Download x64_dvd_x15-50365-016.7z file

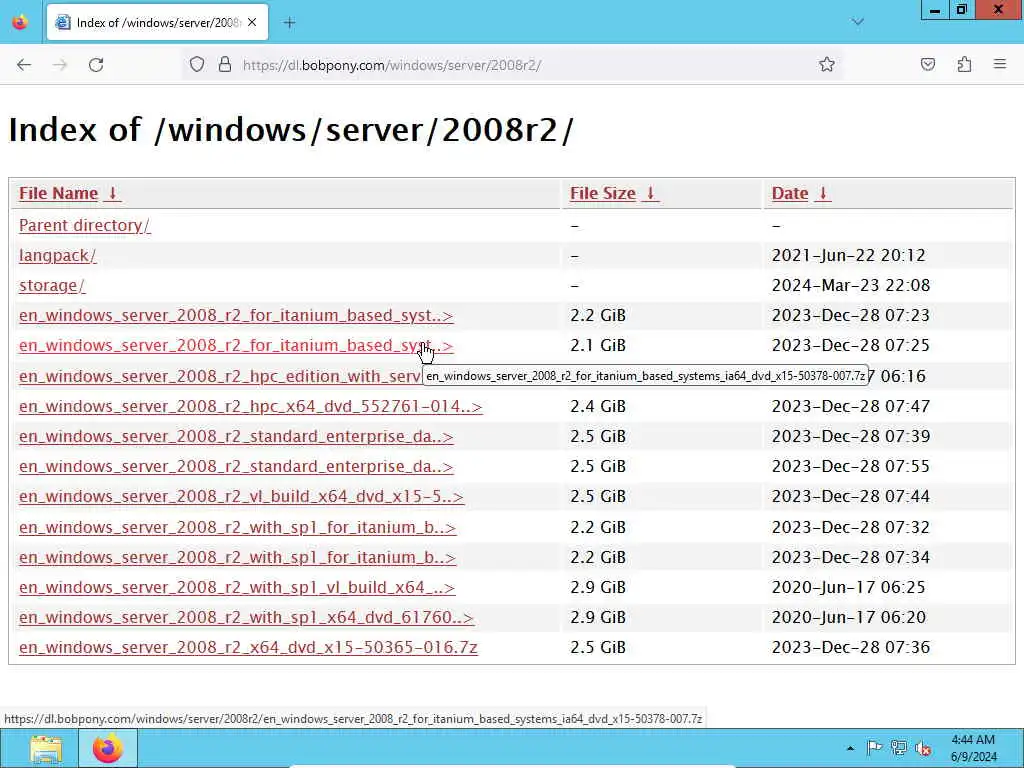[248, 647]
